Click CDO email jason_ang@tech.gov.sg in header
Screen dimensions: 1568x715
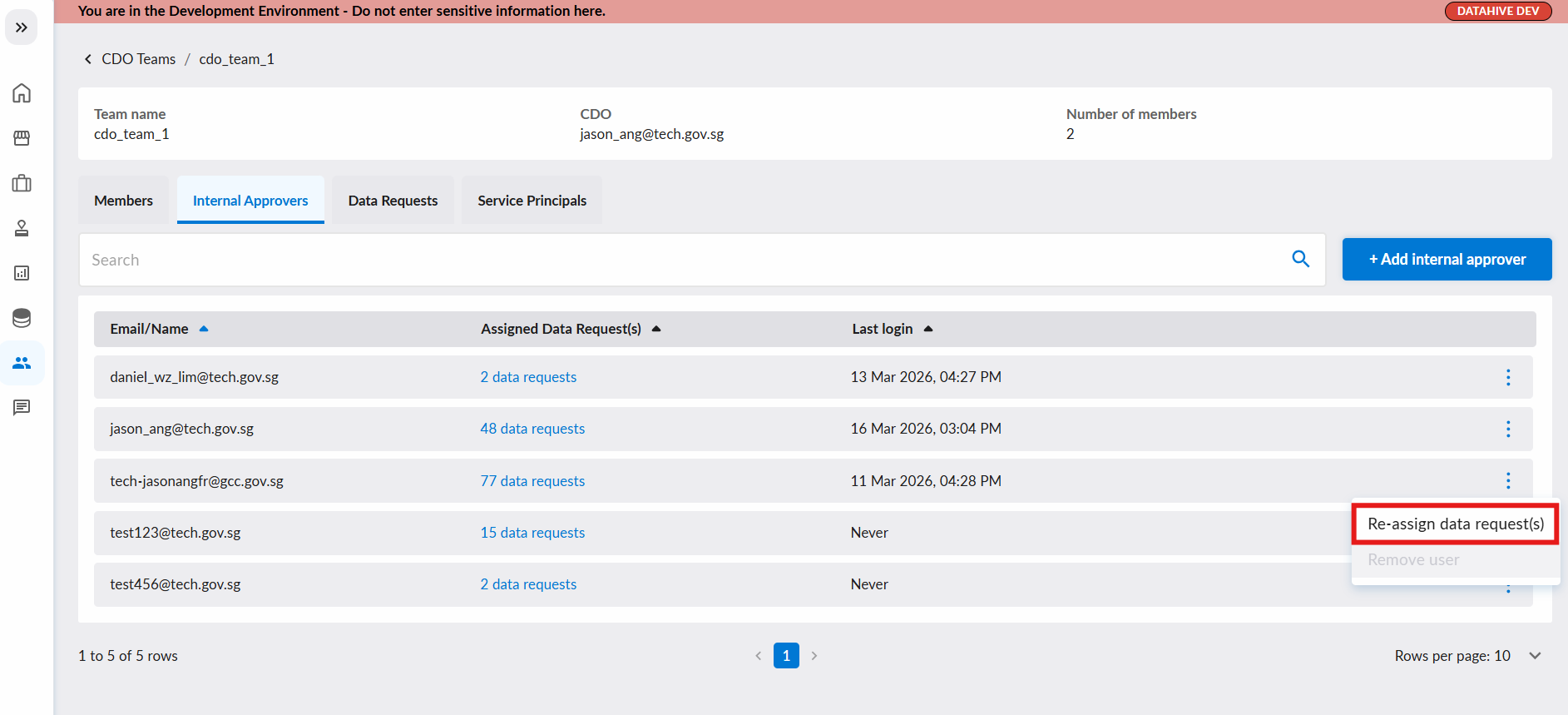point(651,134)
